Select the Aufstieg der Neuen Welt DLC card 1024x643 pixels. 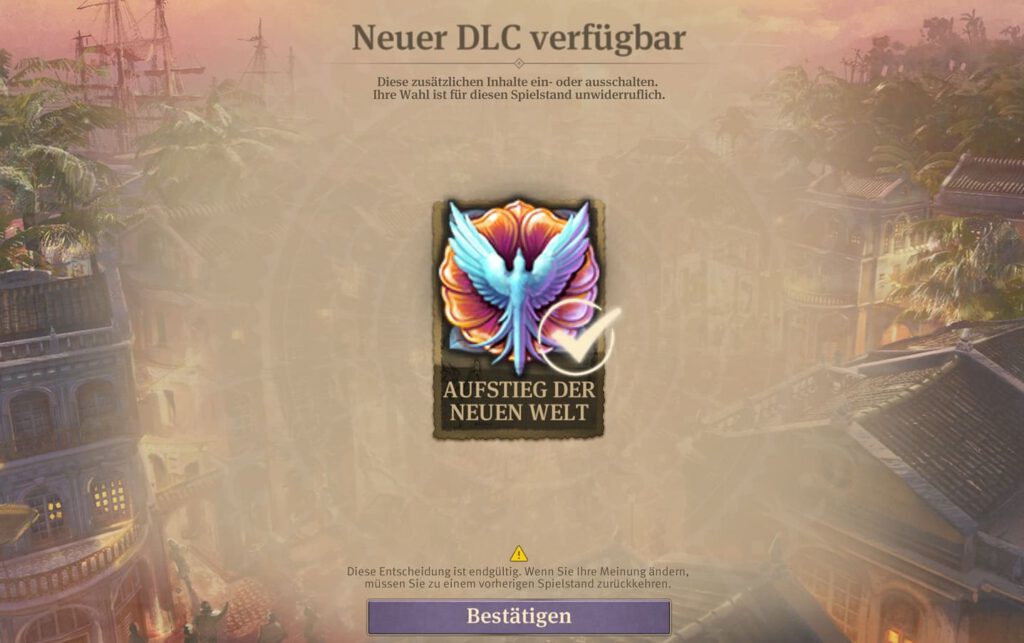click(x=519, y=319)
